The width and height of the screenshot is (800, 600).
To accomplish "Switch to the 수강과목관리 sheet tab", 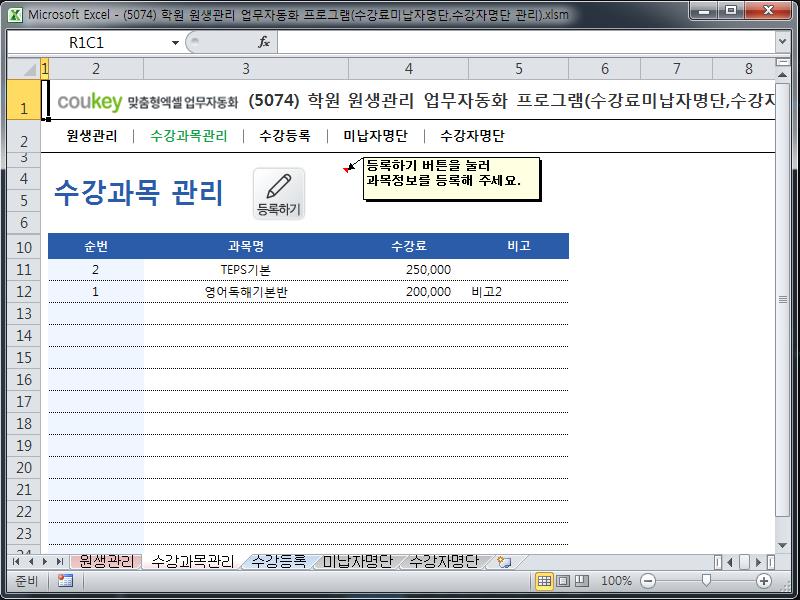I will point(193,562).
